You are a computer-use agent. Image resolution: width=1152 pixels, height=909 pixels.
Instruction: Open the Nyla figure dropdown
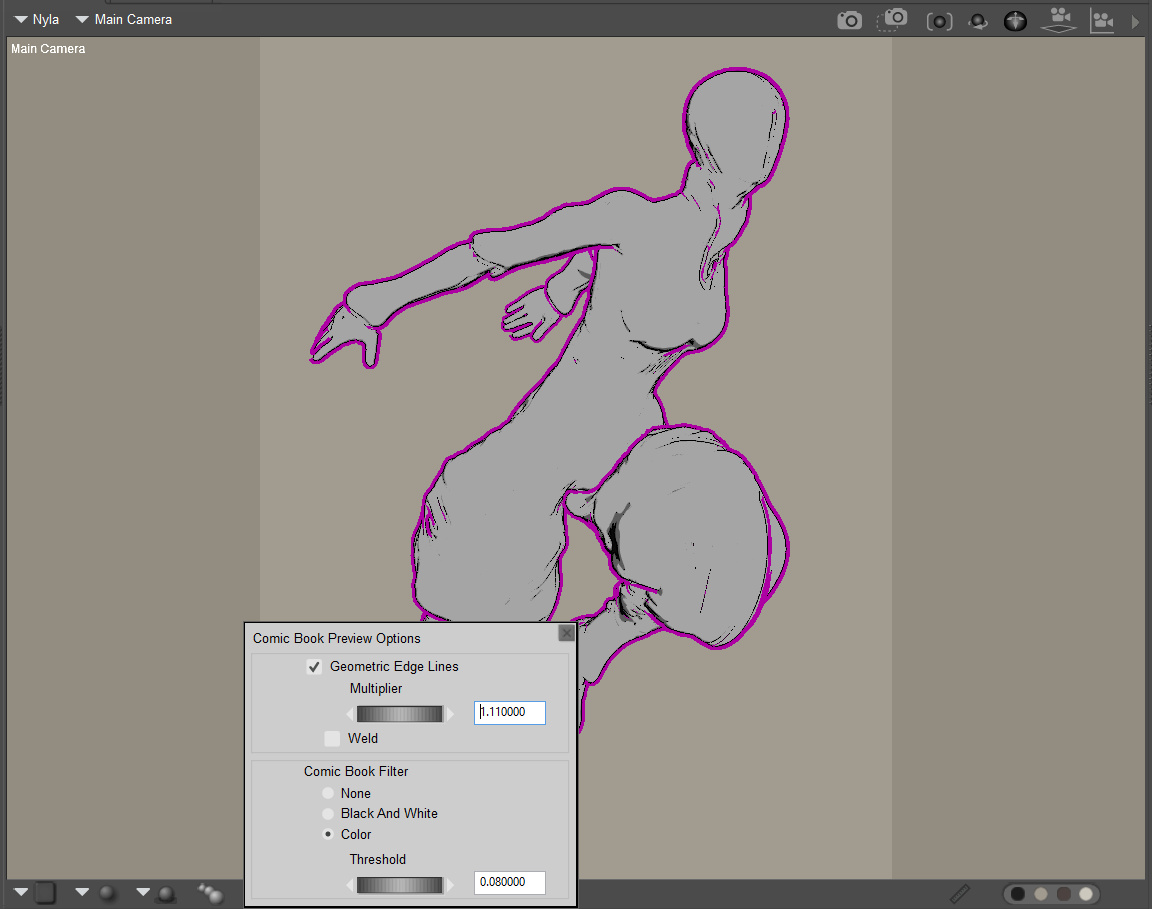tap(36, 19)
